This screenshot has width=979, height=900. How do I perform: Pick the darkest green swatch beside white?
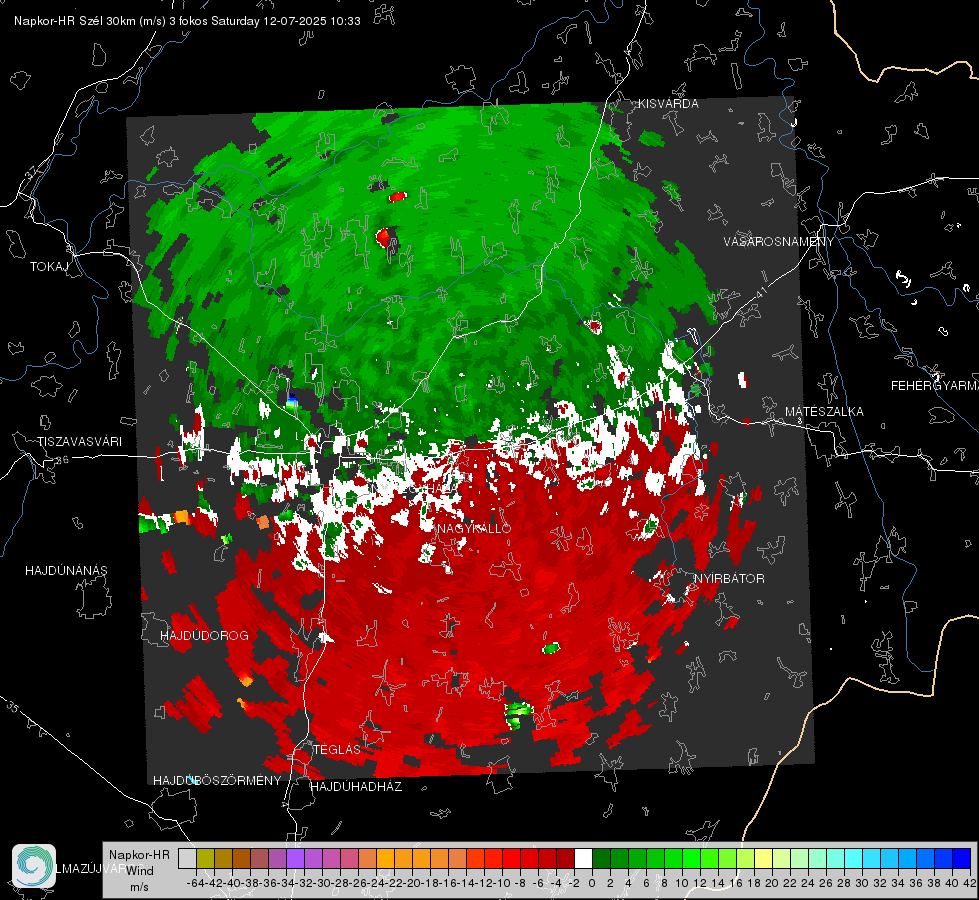tap(601, 859)
